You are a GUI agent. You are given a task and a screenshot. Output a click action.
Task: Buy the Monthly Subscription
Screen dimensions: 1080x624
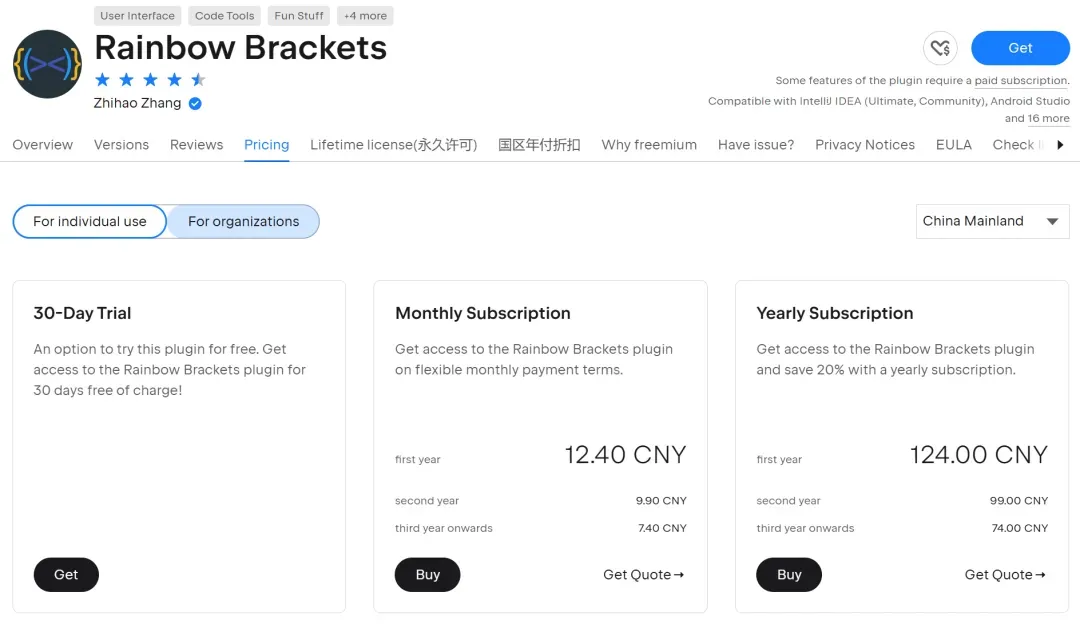pos(428,575)
